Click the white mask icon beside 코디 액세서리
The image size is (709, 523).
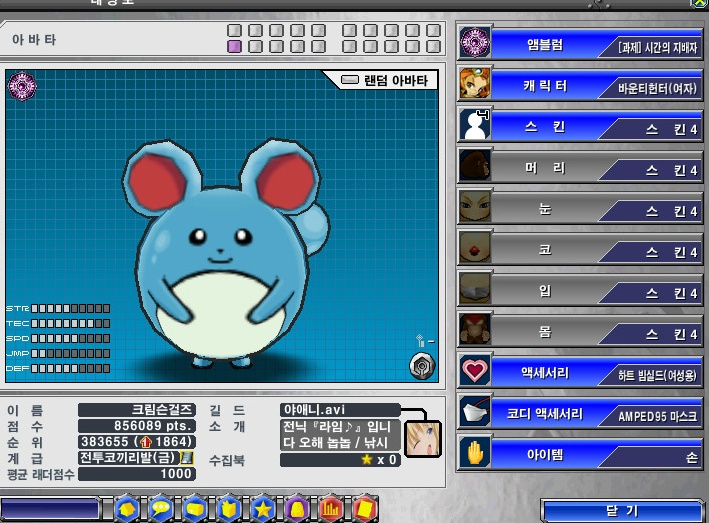pos(475,412)
